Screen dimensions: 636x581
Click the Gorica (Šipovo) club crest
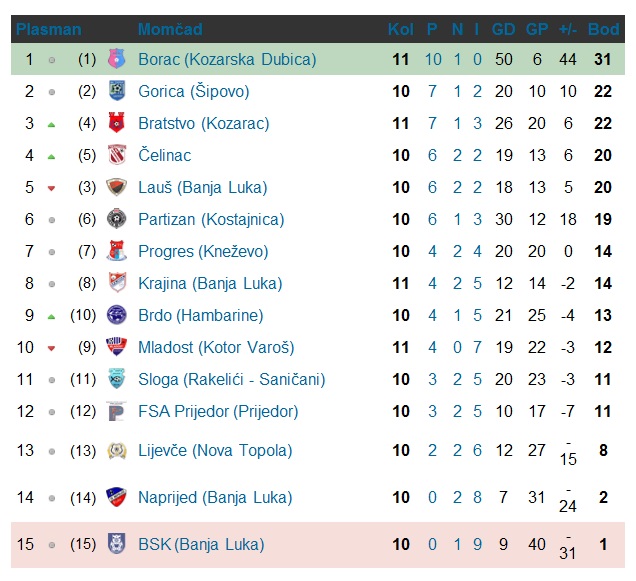116,92
